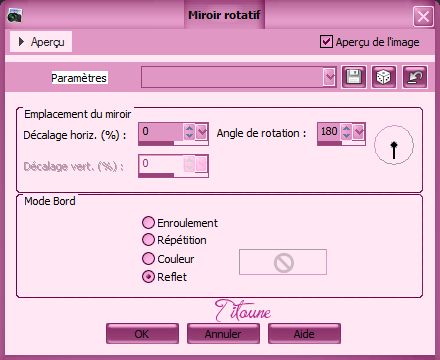Viewport: 440px width, 360px height.
Task: Close the Miroir rotatif dialog
Action: pos(423,16)
